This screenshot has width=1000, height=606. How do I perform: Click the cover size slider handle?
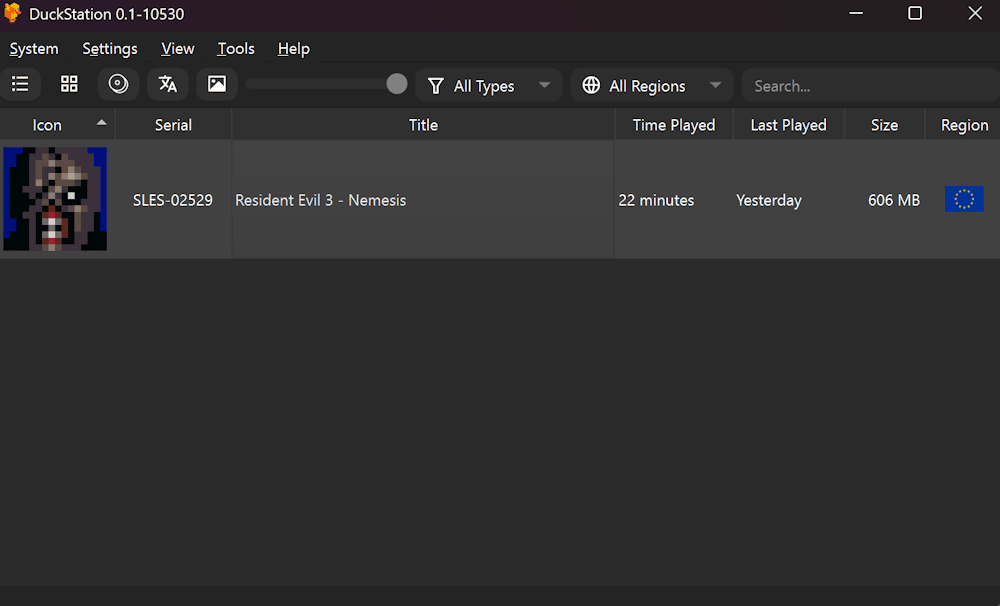tap(397, 84)
